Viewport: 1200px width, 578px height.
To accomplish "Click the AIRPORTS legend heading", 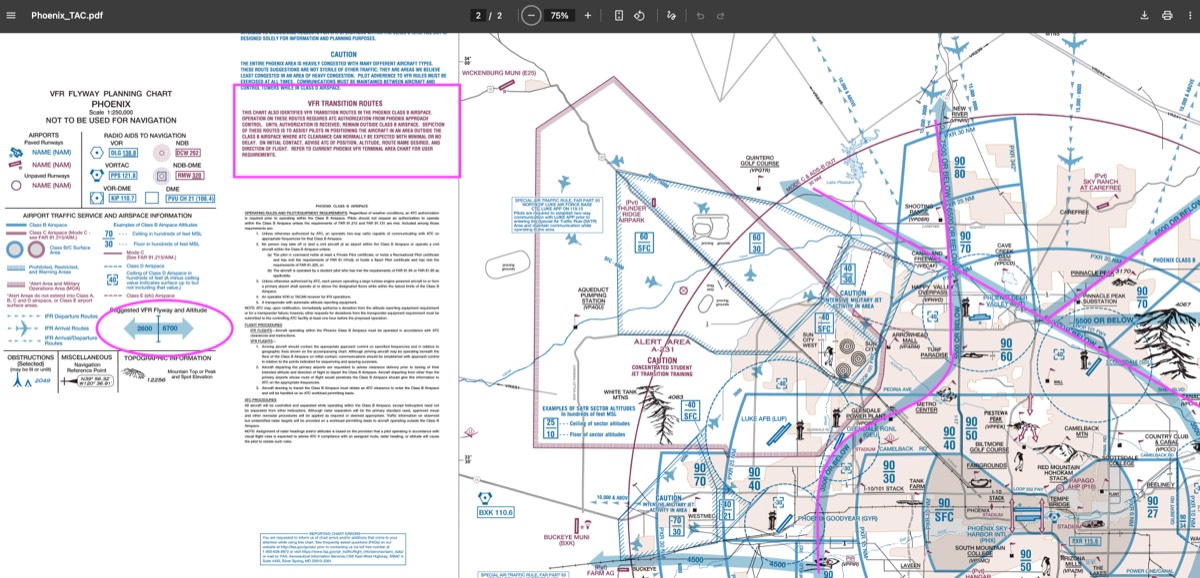I will pos(44,135).
